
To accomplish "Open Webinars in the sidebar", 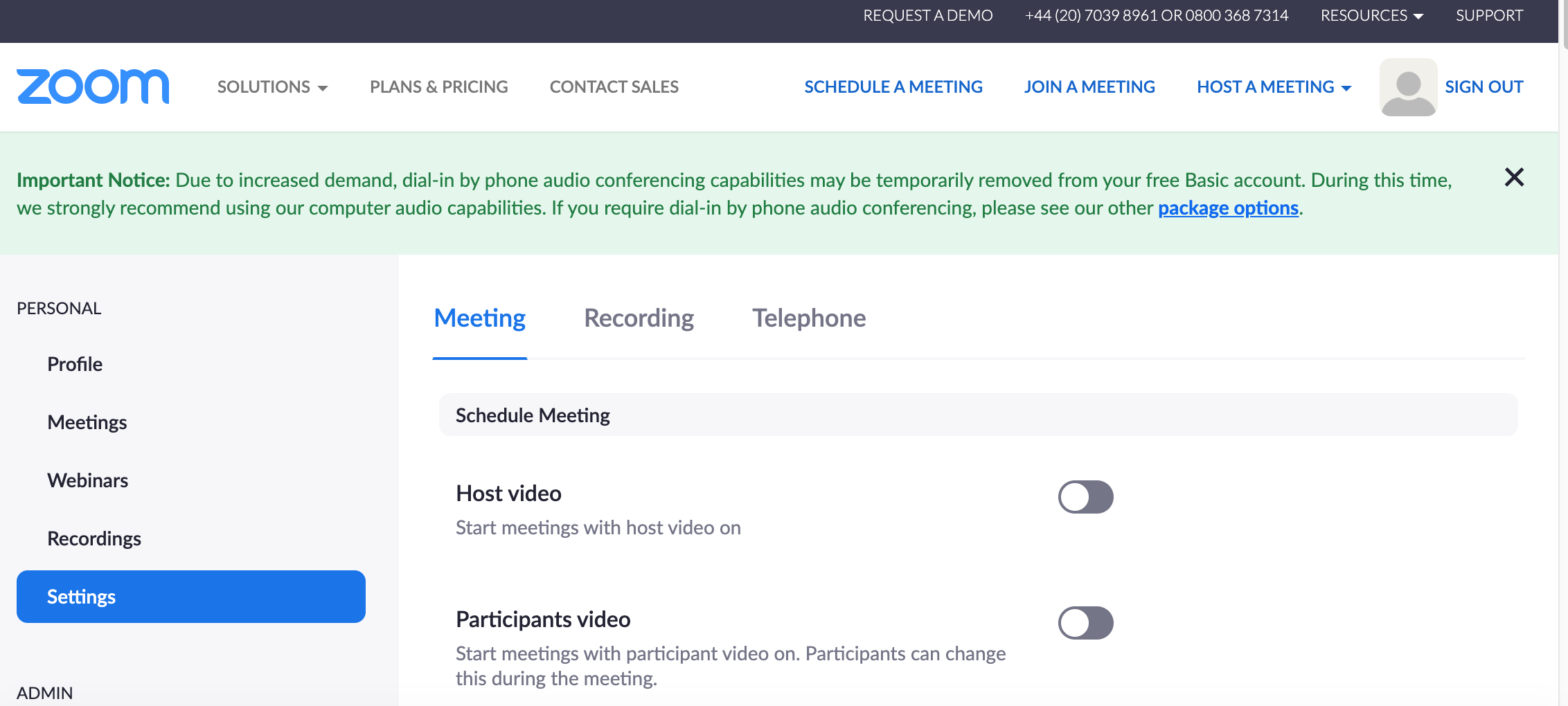I will 88,480.
